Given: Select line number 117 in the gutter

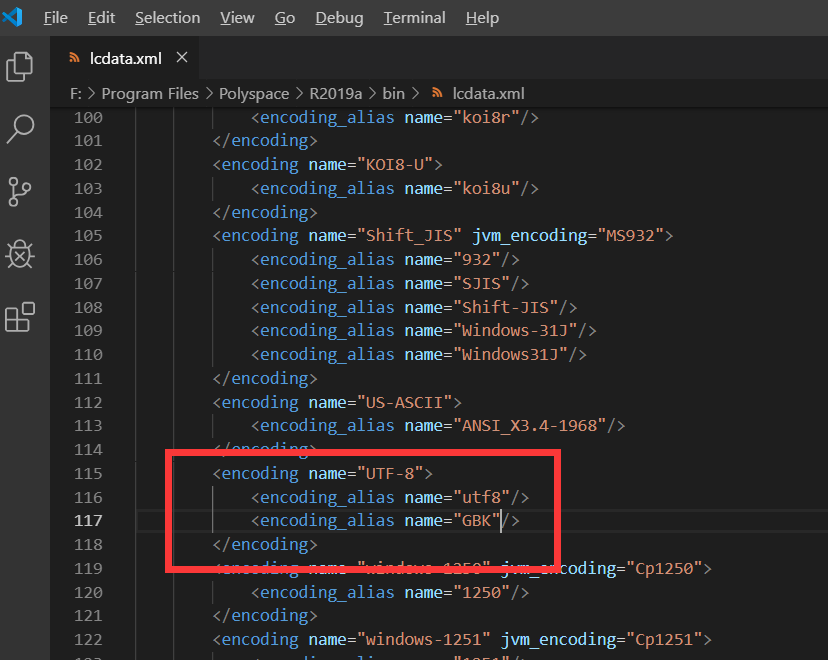Looking at the screenshot, I should pyautogui.click(x=88, y=520).
